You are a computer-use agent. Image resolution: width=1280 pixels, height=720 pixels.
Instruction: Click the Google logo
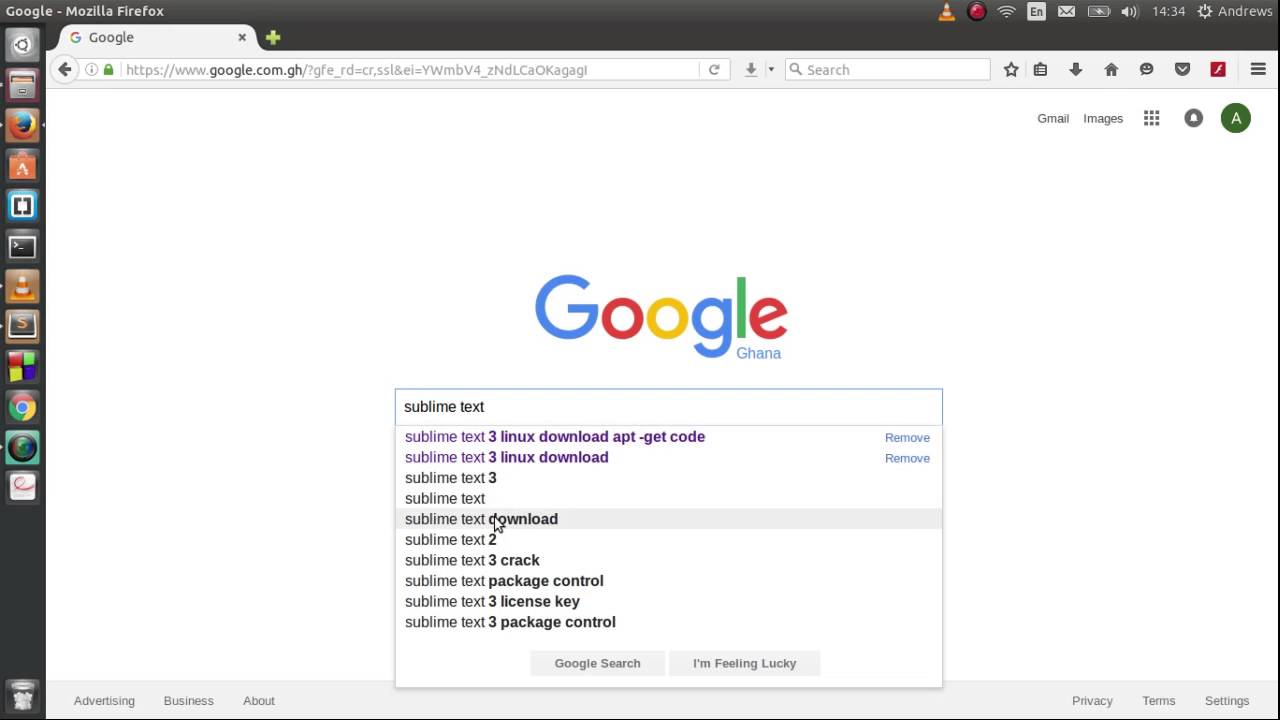point(661,317)
